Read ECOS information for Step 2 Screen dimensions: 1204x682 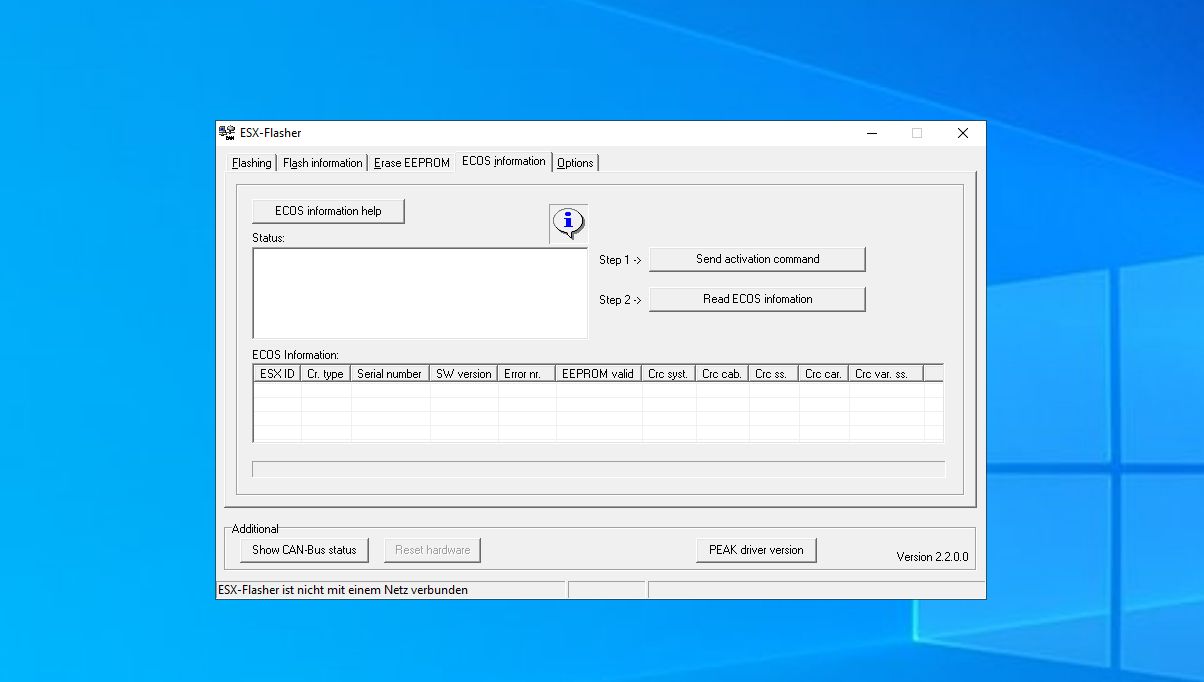pyautogui.click(x=757, y=299)
